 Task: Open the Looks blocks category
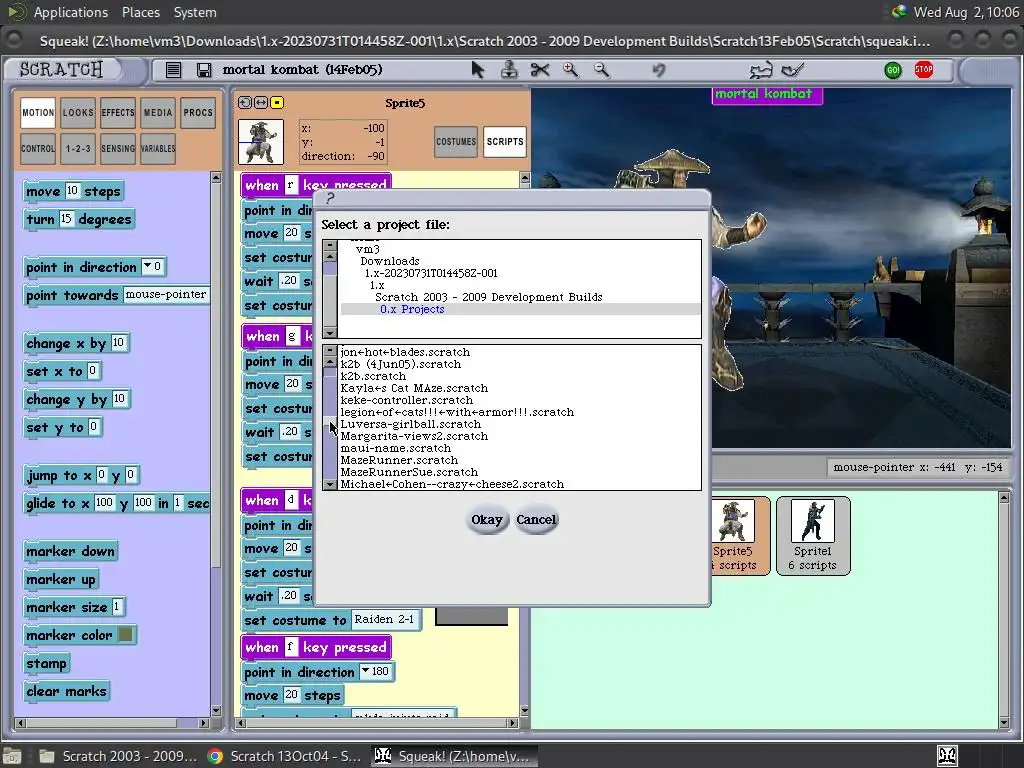coord(78,112)
